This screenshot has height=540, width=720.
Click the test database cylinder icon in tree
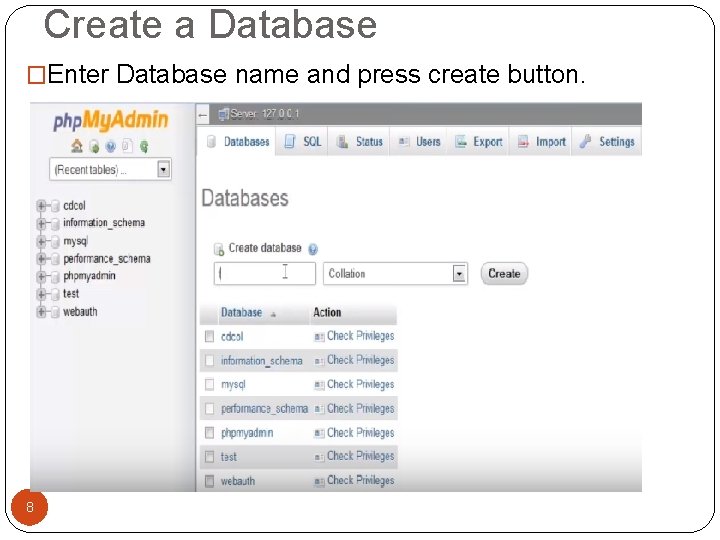55,294
